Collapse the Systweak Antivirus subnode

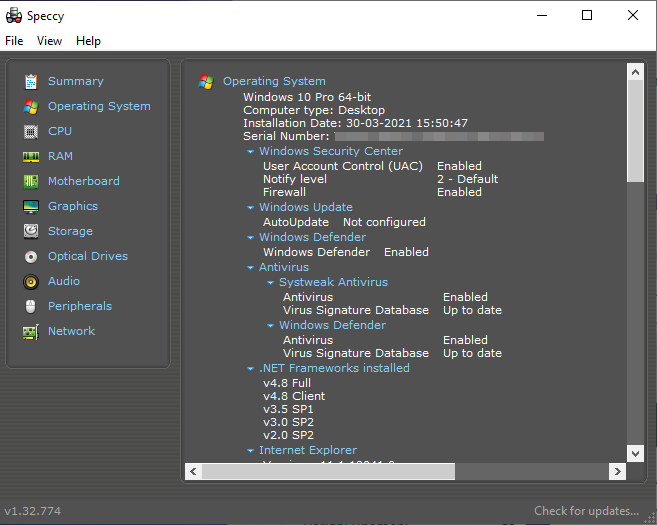(271, 283)
